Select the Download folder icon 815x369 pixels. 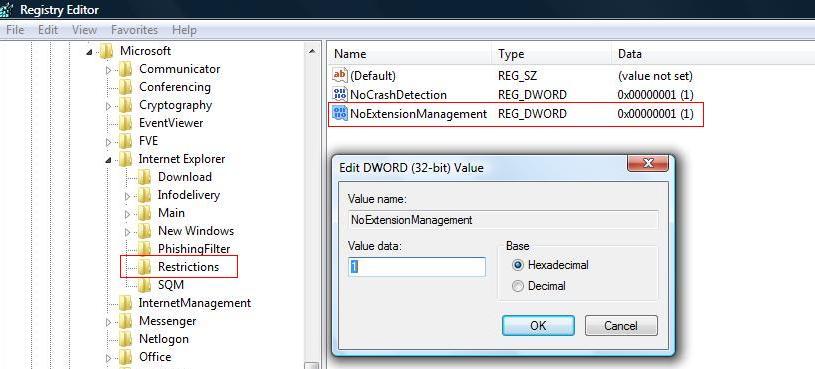[x=144, y=177]
